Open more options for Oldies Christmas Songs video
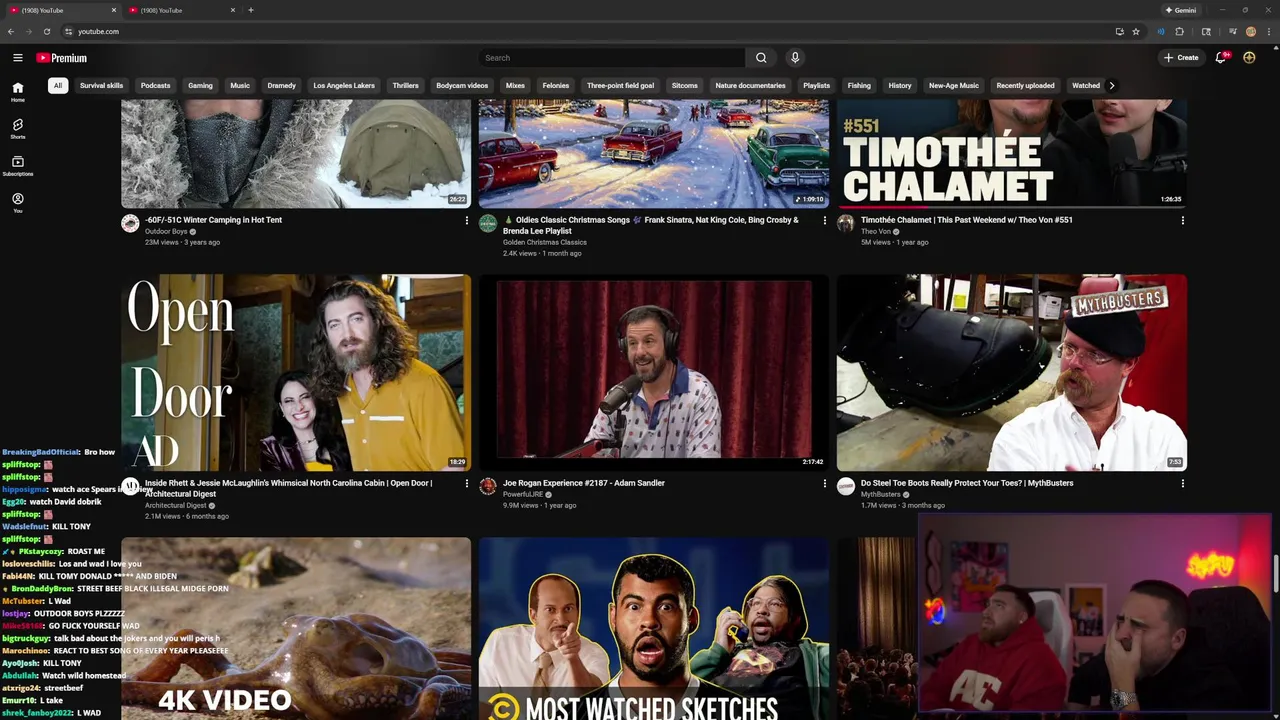This screenshot has width=1280, height=720. (824, 220)
